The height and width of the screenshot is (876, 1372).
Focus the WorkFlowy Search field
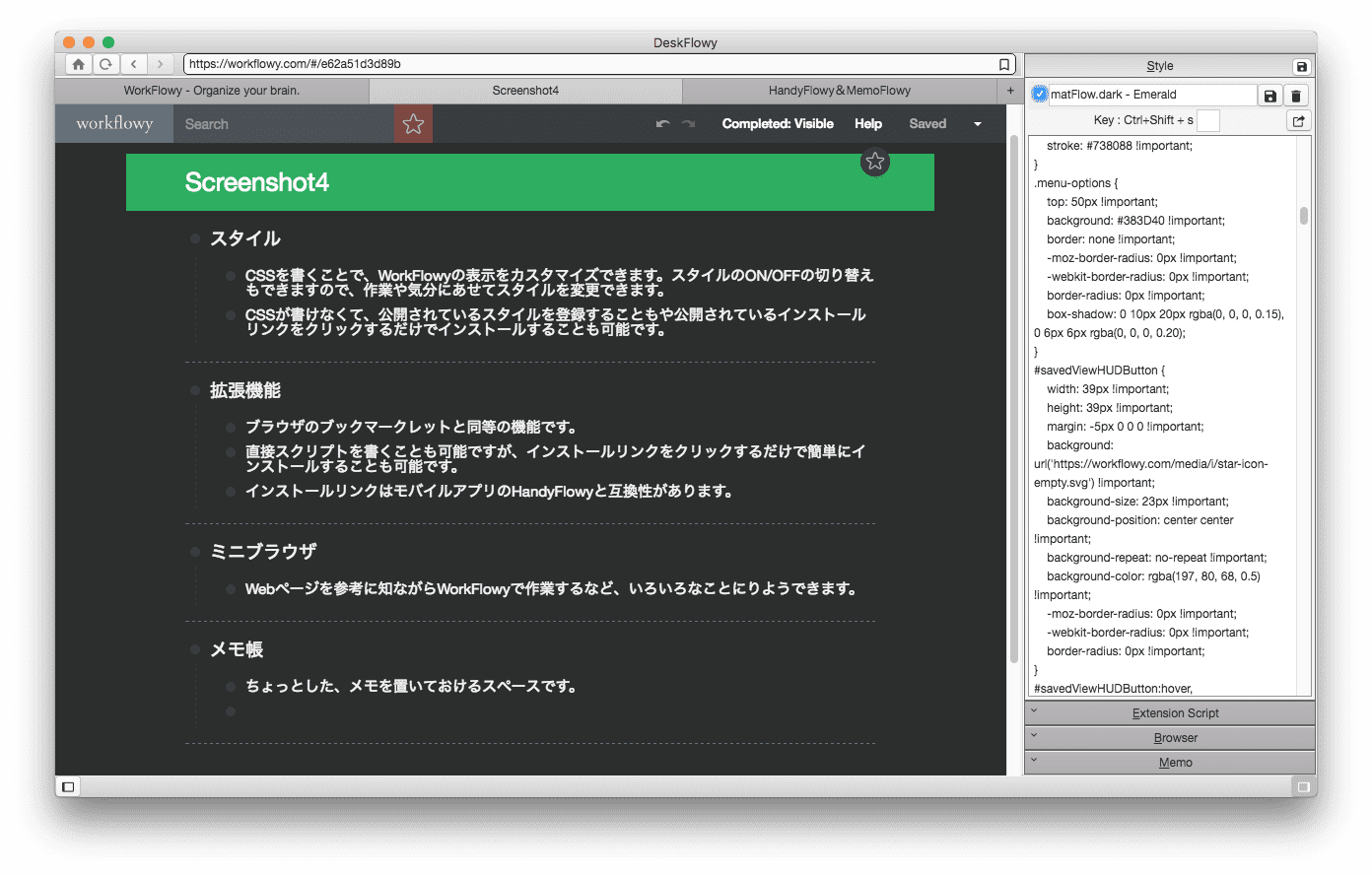point(284,124)
